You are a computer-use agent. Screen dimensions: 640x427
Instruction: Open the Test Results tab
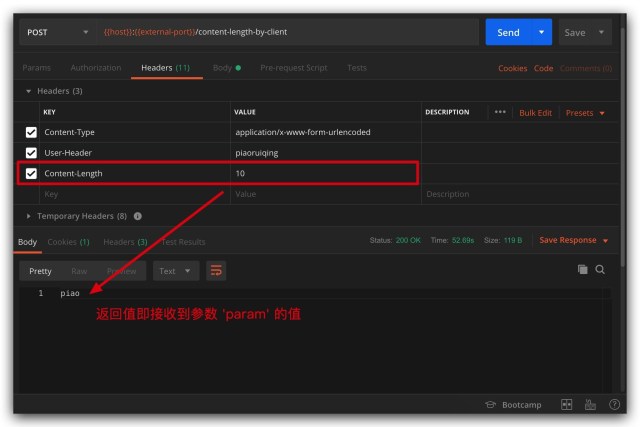[x=183, y=242]
